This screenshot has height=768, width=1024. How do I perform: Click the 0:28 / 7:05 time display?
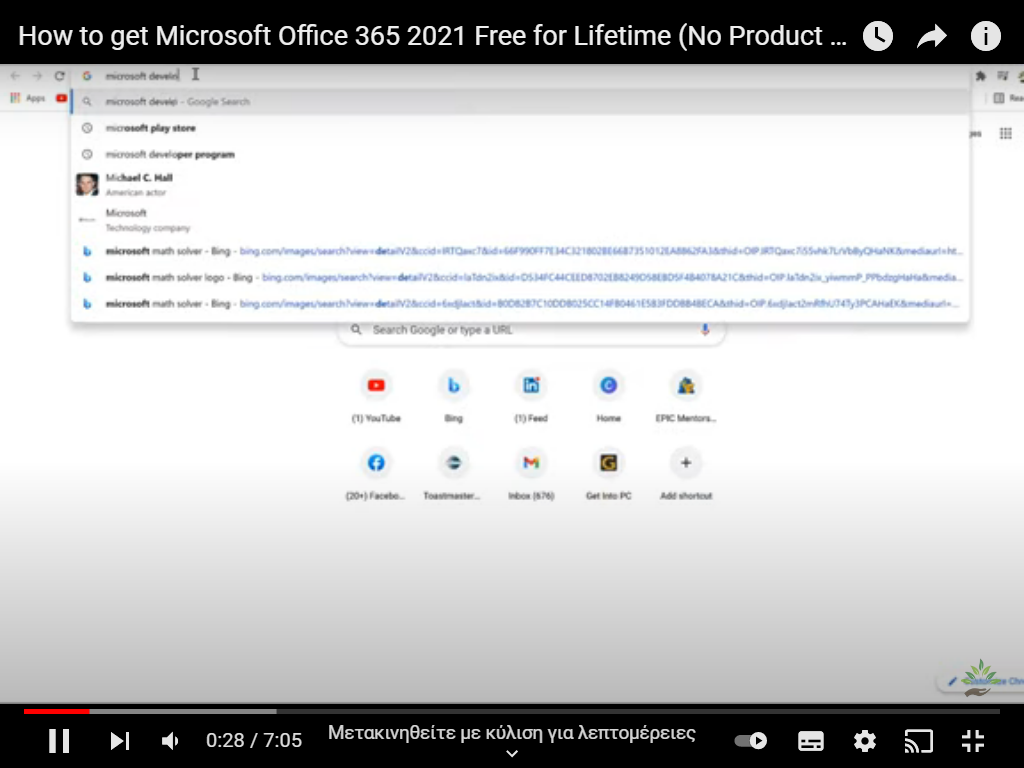point(254,741)
